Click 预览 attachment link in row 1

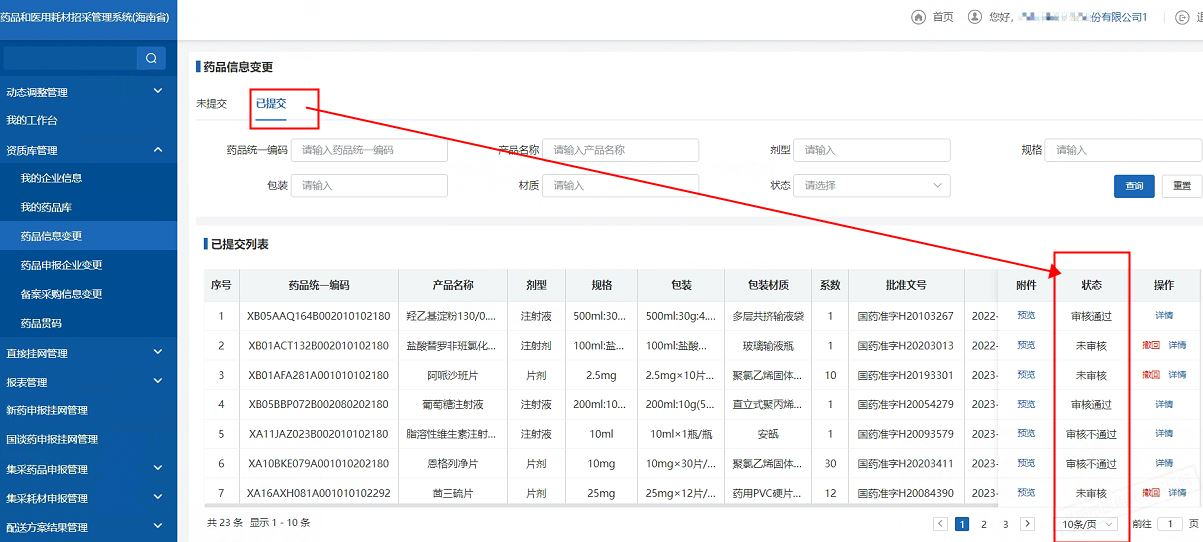click(x=1026, y=315)
